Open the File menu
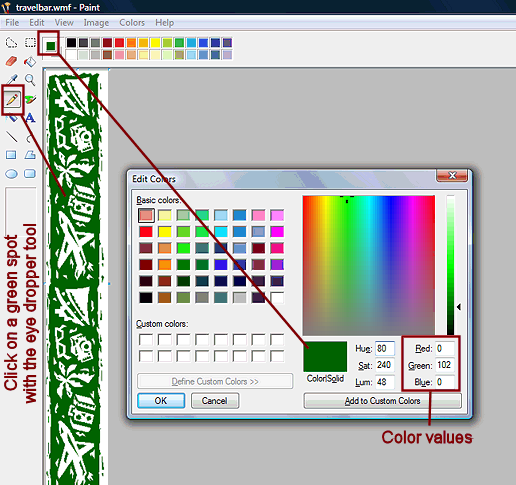This screenshot has height=485, width=516. click(x=12, y=23)
